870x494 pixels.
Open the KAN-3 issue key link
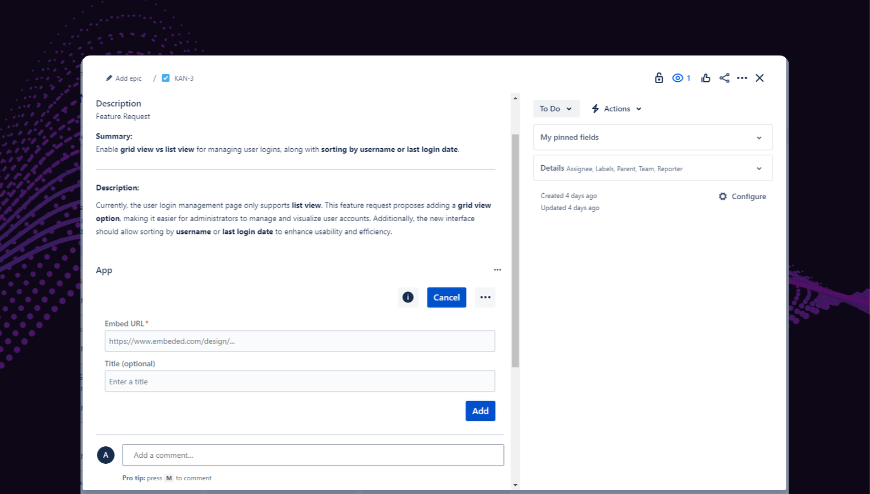coord(184,78)
